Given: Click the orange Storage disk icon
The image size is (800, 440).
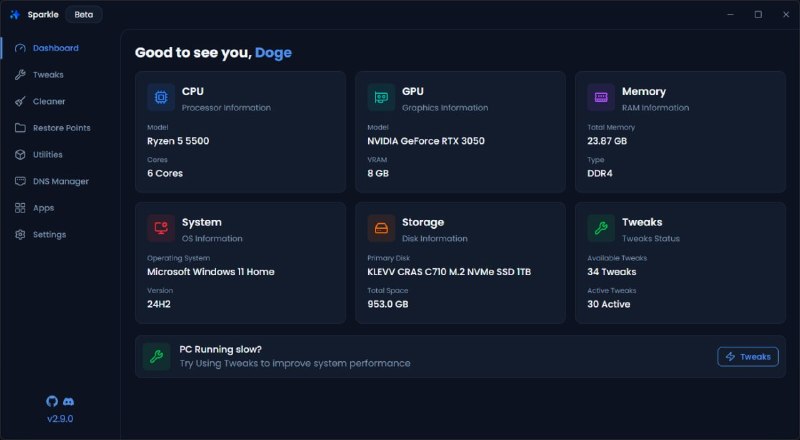Looking at the screenshot, I should click(x=381, y=228).
